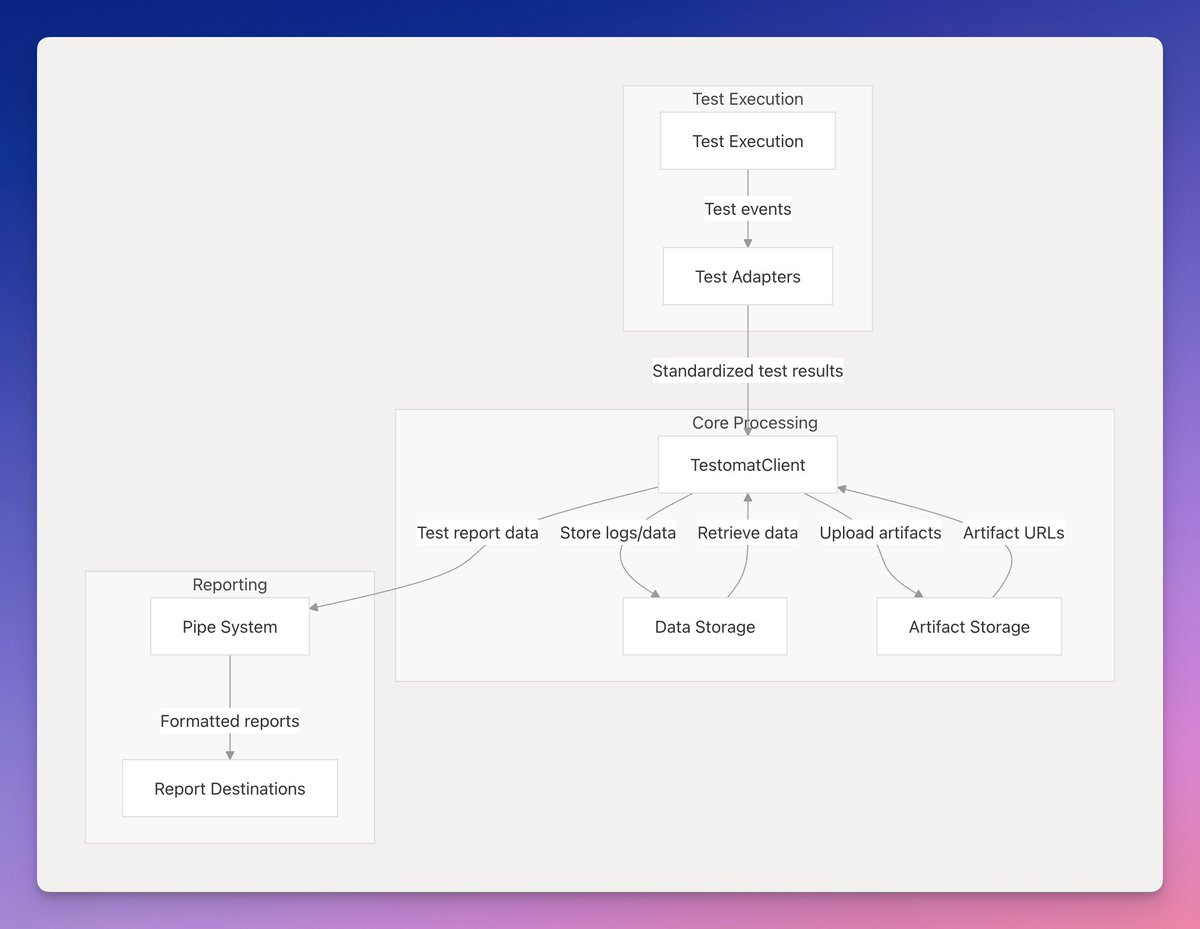Screen dimensions: 1200x929
Task: Select the "Artifact URLs" edge label
Action: 1014,533
